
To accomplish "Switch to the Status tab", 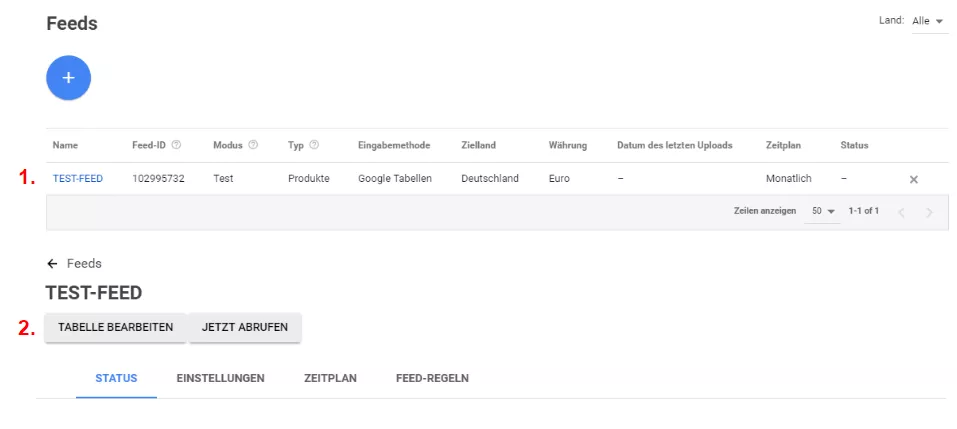I will pyautogui.click(x=116, y=378).
